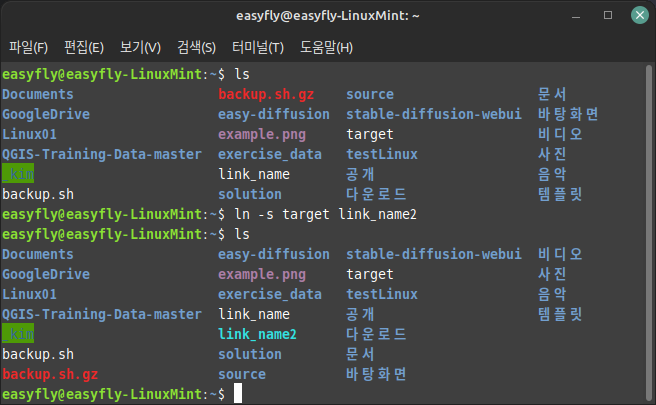
Task: Click the highlighted _kim entry in the second listing
Action: point(18,334)
